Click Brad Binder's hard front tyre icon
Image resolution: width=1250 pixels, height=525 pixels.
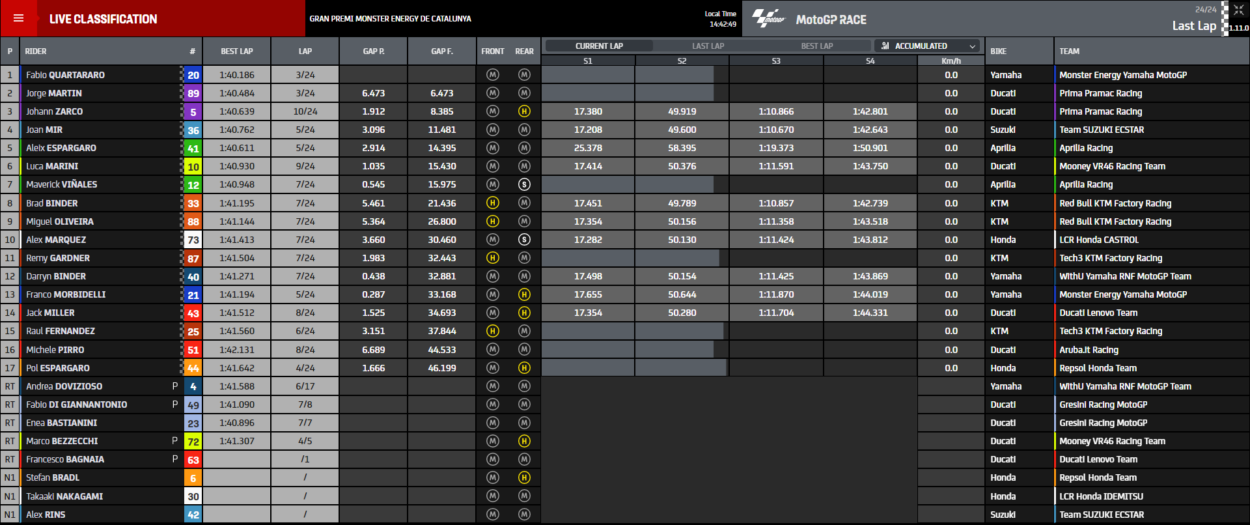(492, 203)
